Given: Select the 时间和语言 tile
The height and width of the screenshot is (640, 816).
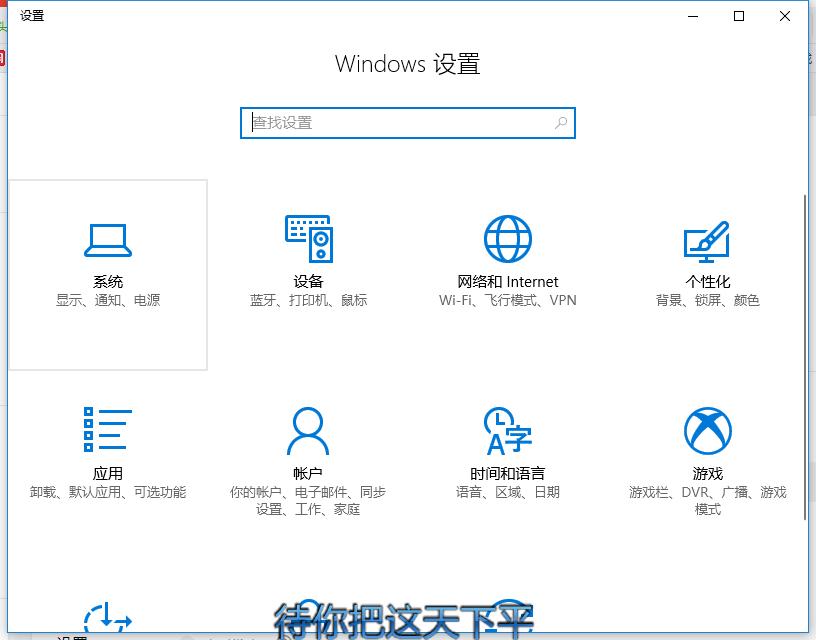Looking at the screenshot, I should click(x=507, y=450).
